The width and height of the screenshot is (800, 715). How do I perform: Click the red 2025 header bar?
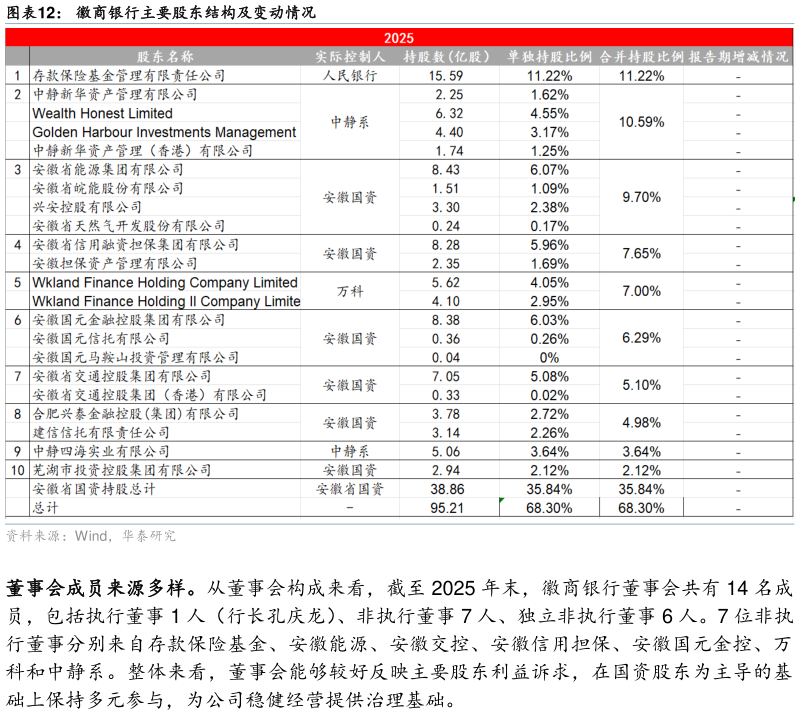(399, 38)
